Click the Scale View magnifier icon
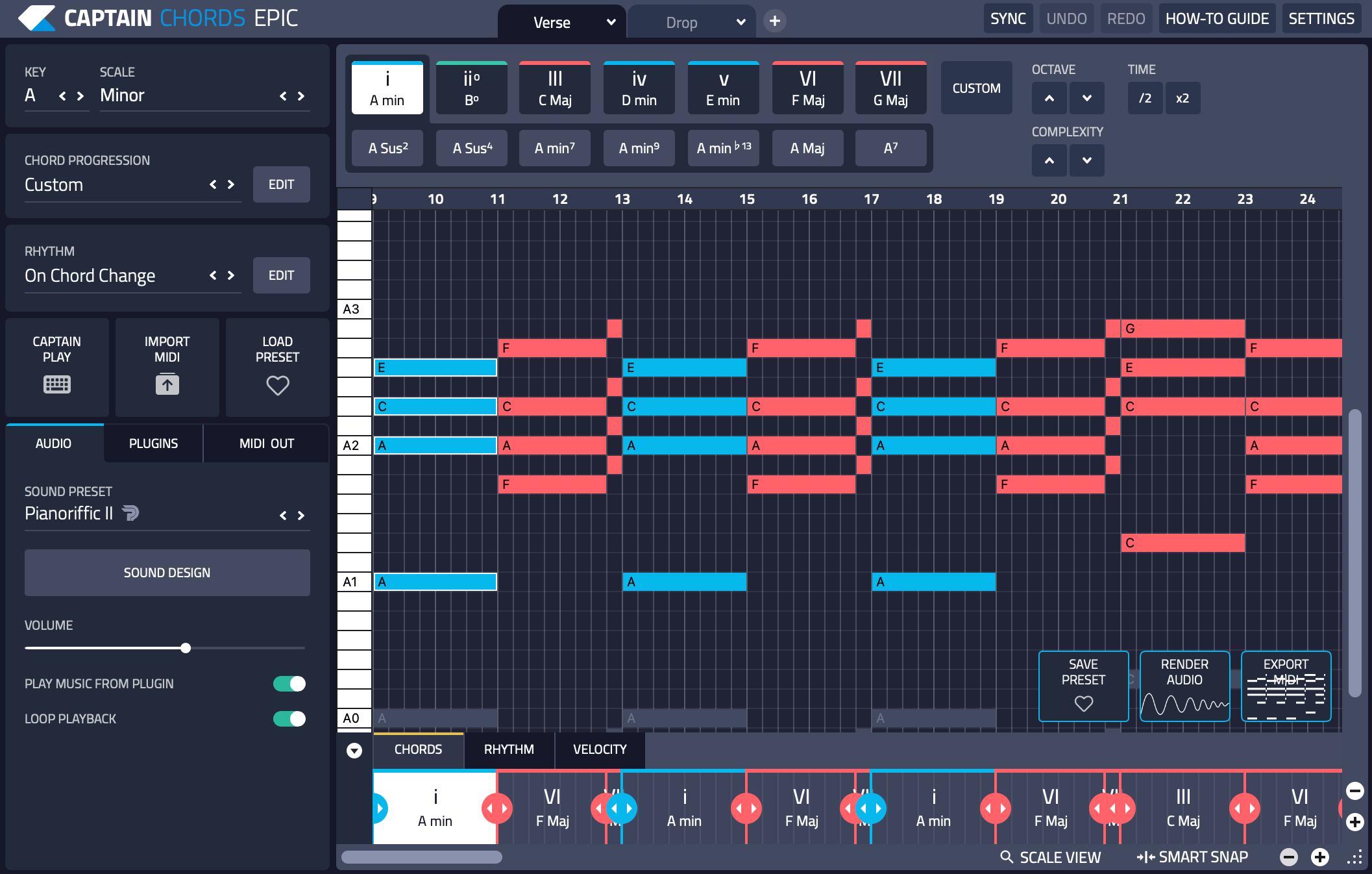The width and height of the screenshot is (1372, 874). point(1007,856)
